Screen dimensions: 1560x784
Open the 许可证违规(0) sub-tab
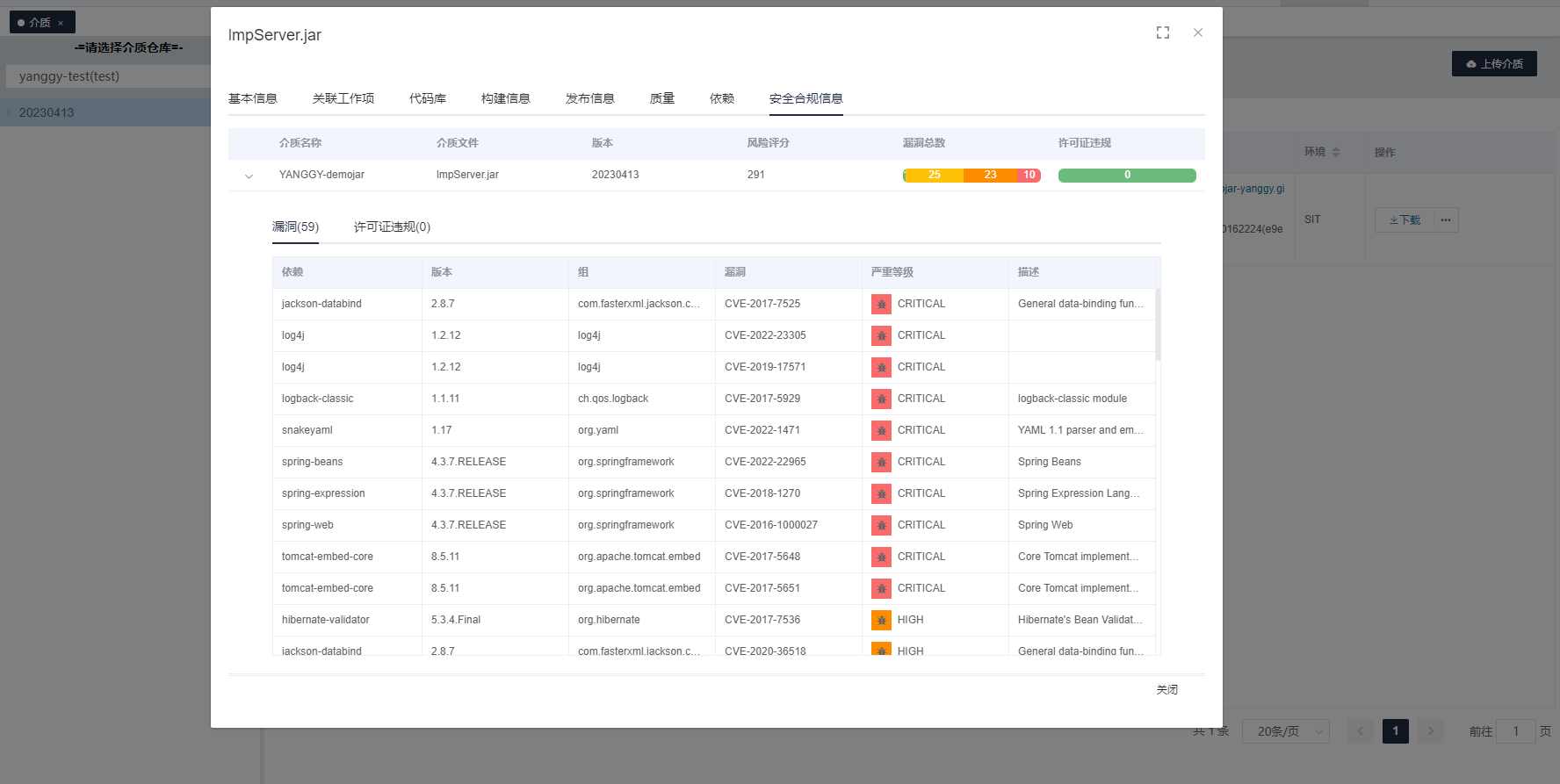392,227
